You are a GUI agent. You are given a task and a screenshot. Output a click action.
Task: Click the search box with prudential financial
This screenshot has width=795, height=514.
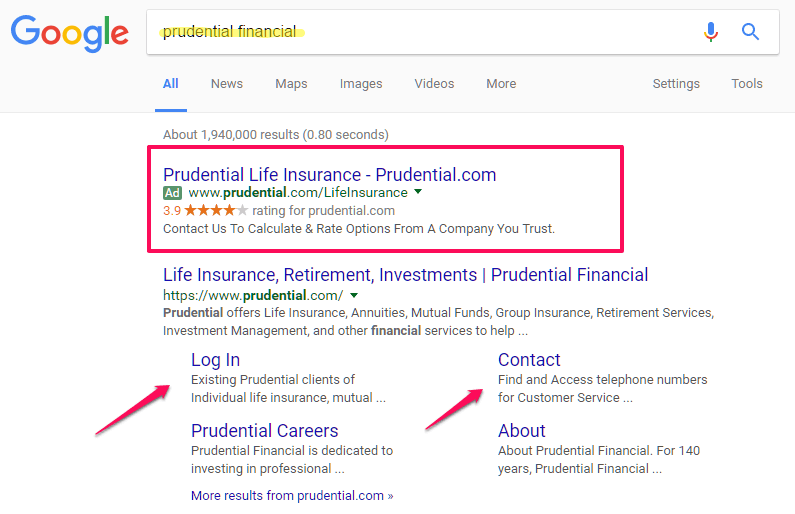coord(462,32)
